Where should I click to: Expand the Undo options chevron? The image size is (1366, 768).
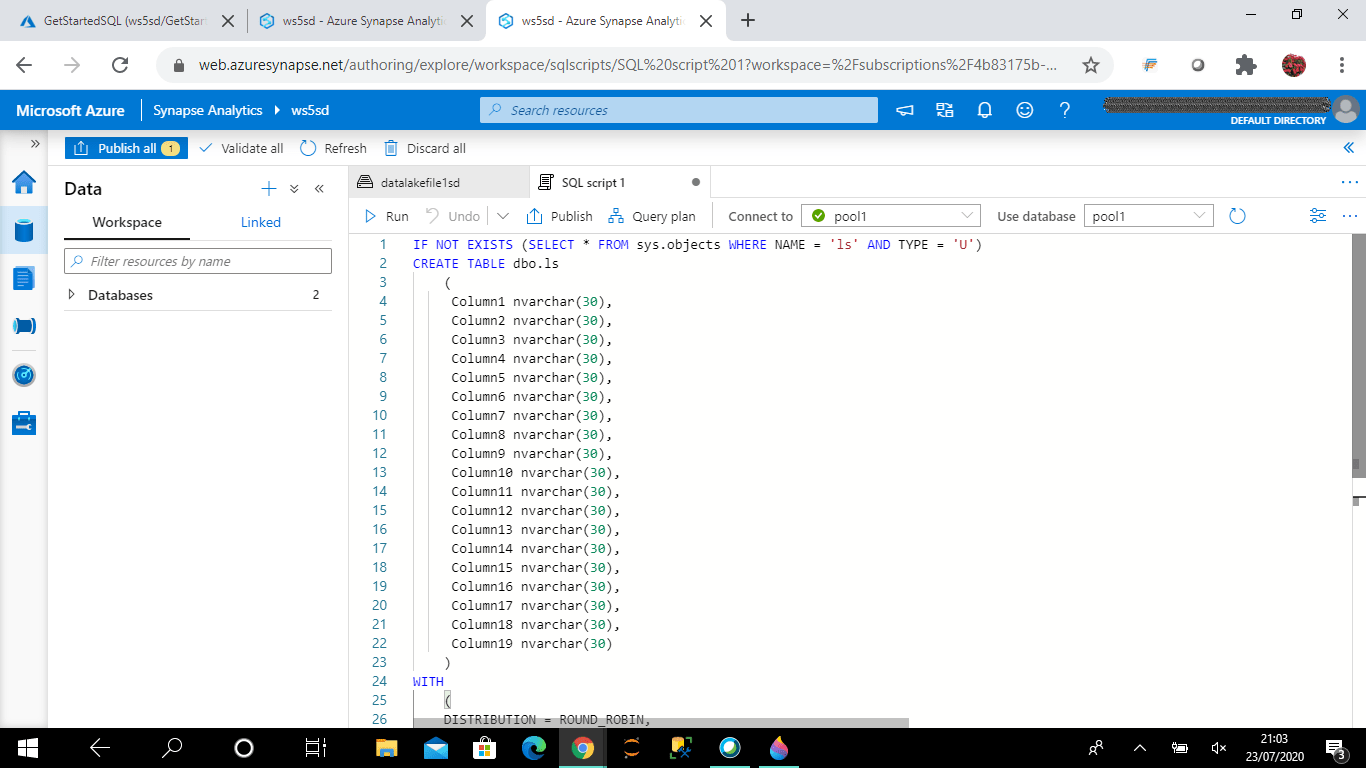(x=502, y=216)
